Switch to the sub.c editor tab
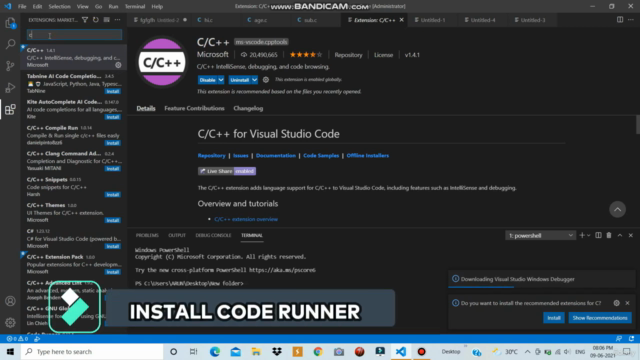Image resolution: width=640 pixels, height=360 pixels. click(x=310, y=20)
